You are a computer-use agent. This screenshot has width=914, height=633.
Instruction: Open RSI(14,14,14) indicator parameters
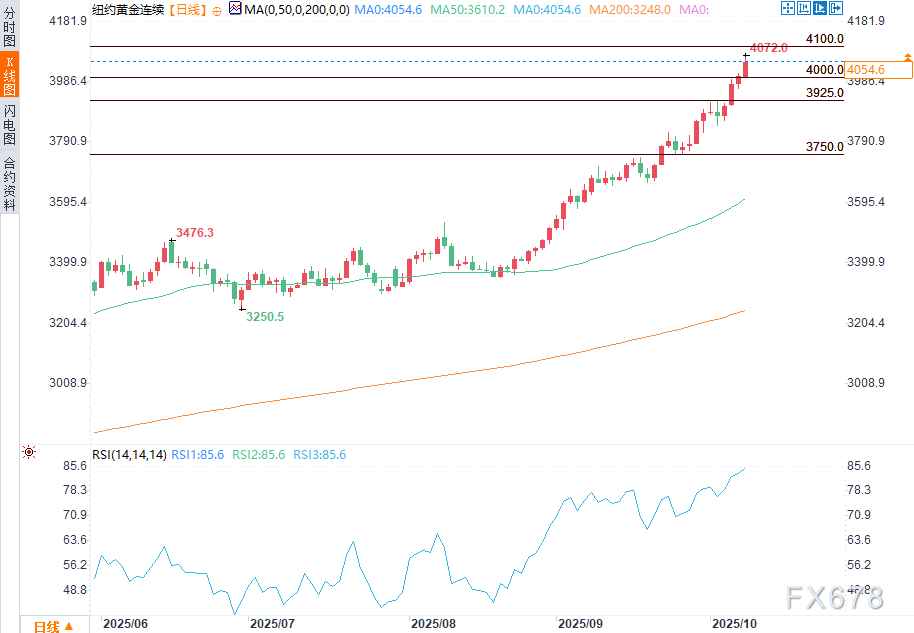tap(129, 455)
